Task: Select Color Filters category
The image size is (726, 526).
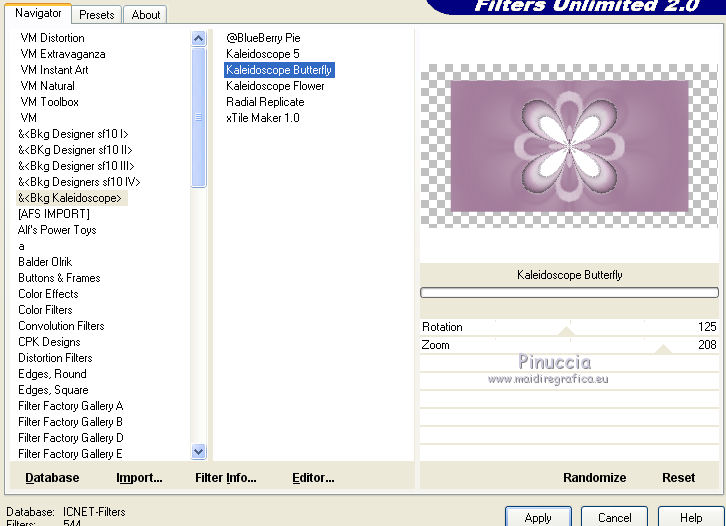Action: click(45, 310)
